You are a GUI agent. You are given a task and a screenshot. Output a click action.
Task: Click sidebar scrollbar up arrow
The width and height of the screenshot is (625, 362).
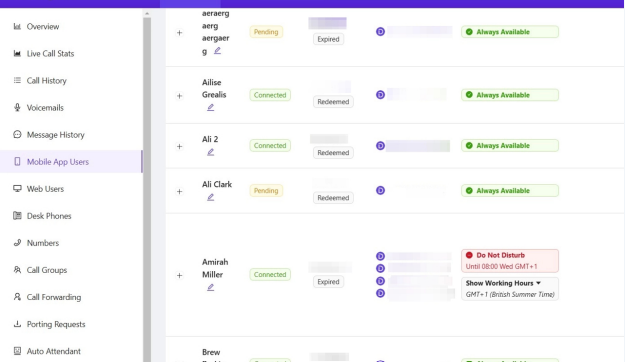[x=147, y=13]
